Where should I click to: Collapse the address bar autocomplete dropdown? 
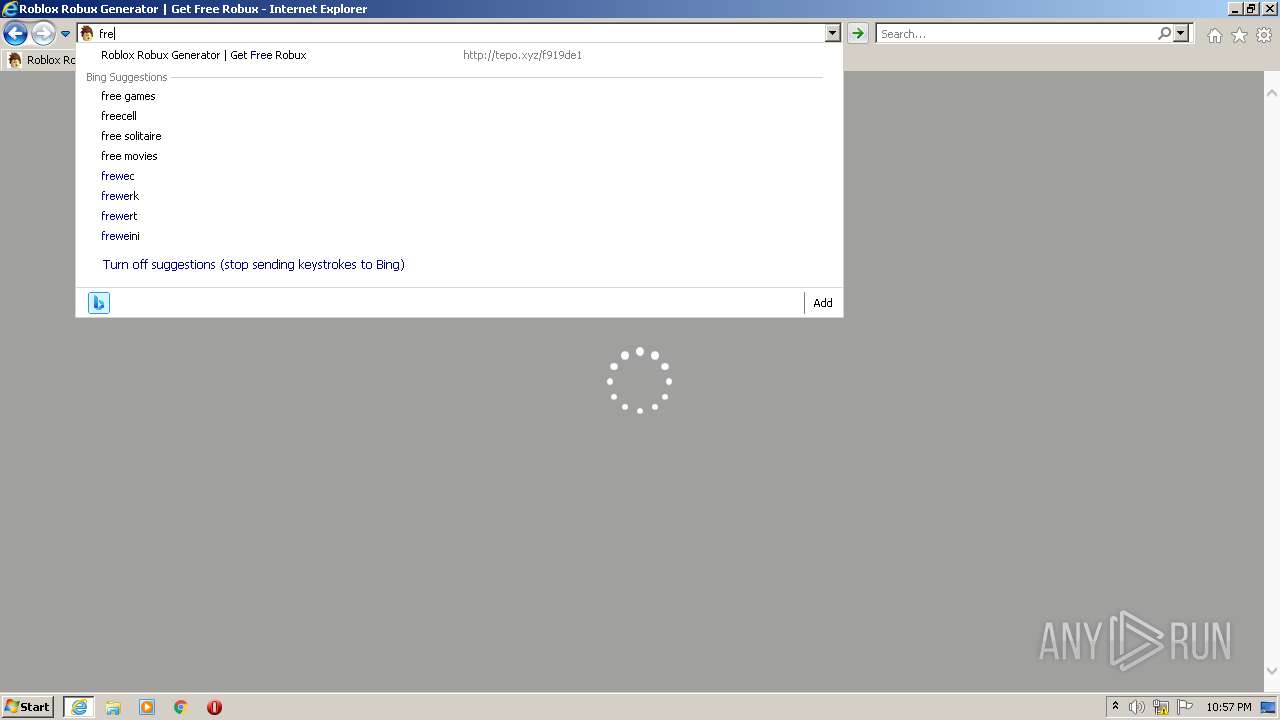coord(832,33)
